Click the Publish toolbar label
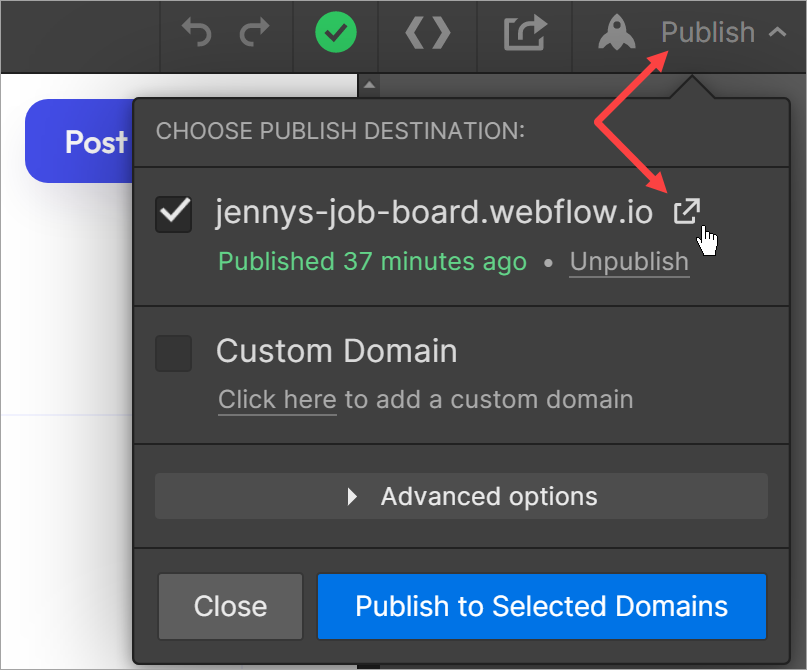The image size is (807, 670). (x=708, y=32)
